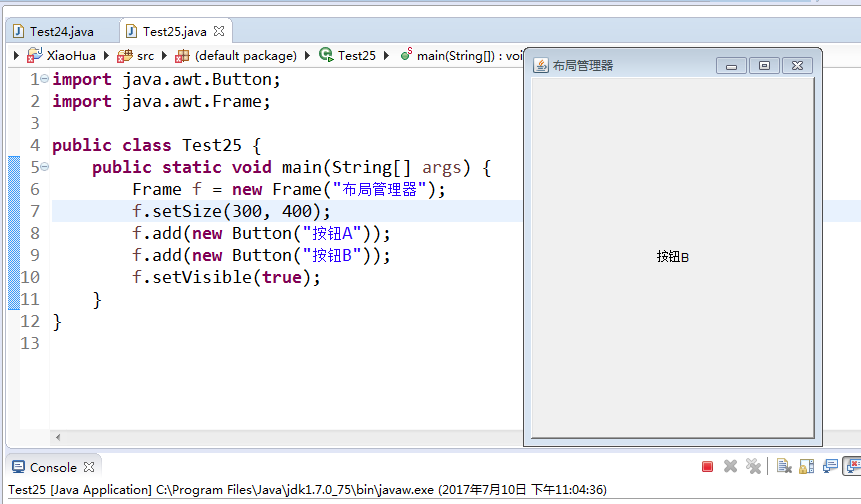861x504 pixels.
Task: Expand the breadcrumb arrow after XiaoHua
Action: click(x=107, y=55)
